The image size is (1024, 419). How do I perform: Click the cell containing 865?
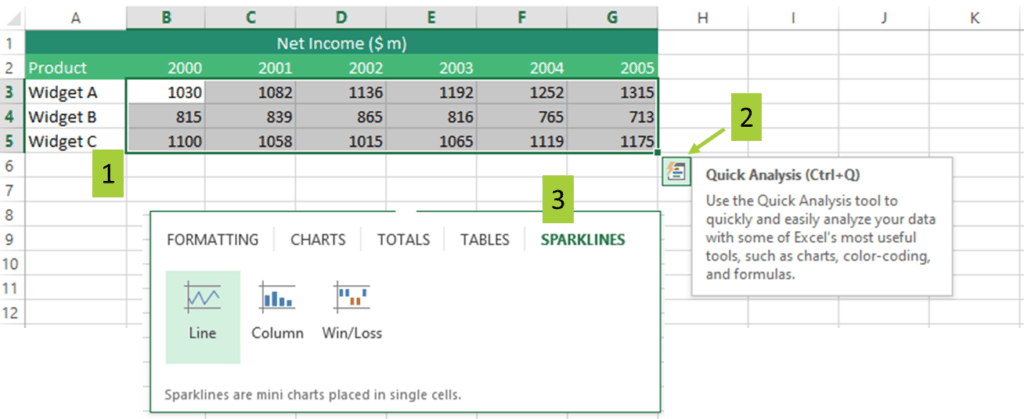[x=341, y=117]
